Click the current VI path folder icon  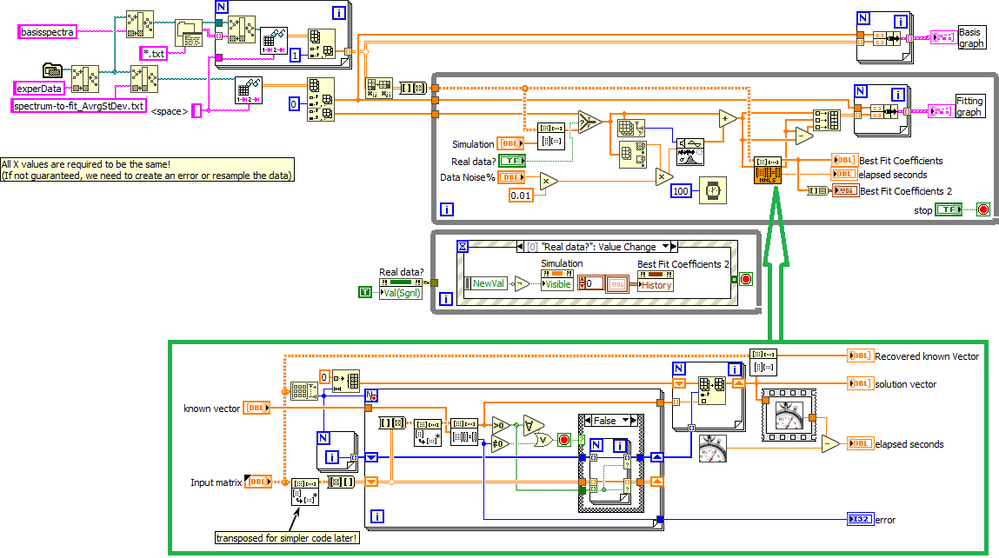point(52,70)
